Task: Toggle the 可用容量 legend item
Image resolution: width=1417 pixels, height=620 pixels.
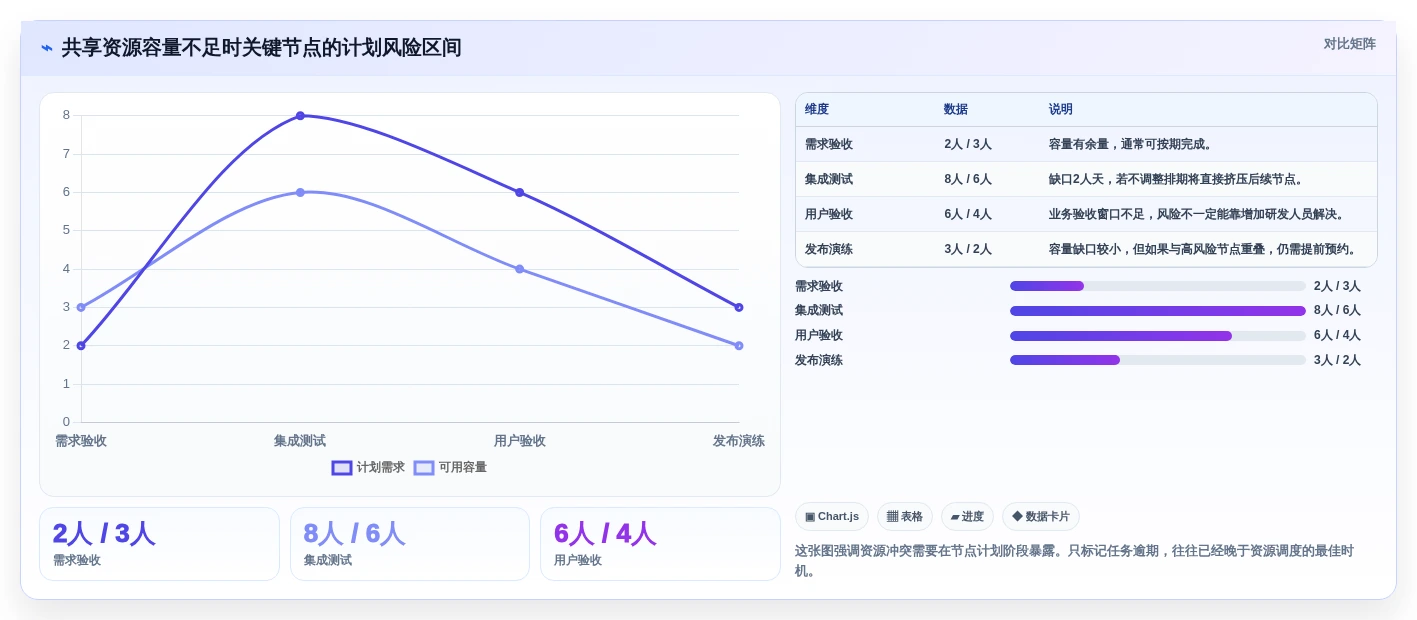Action: click(x=450, y=468)
